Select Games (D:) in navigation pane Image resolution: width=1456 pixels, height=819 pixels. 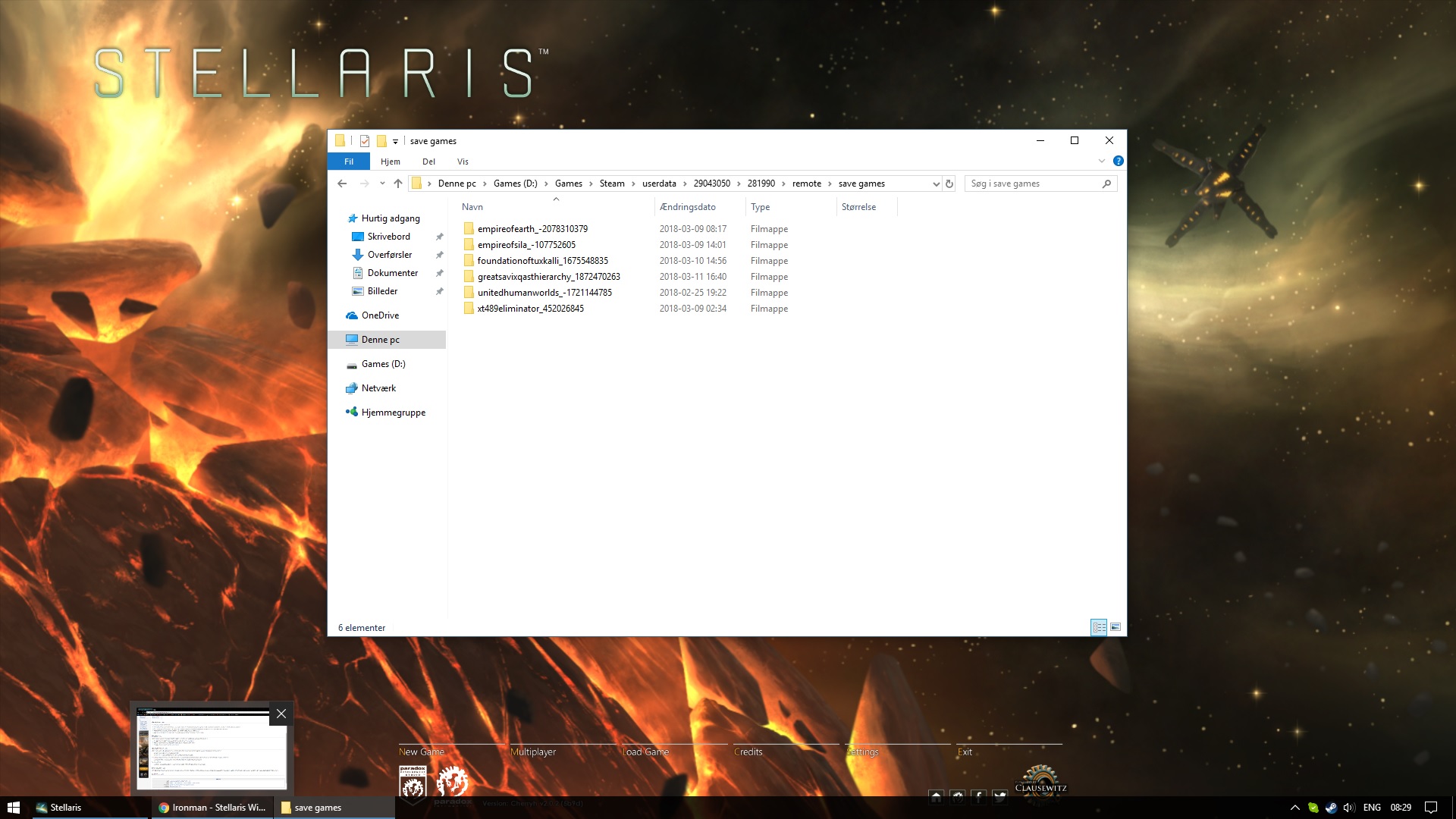coord(383,364)
